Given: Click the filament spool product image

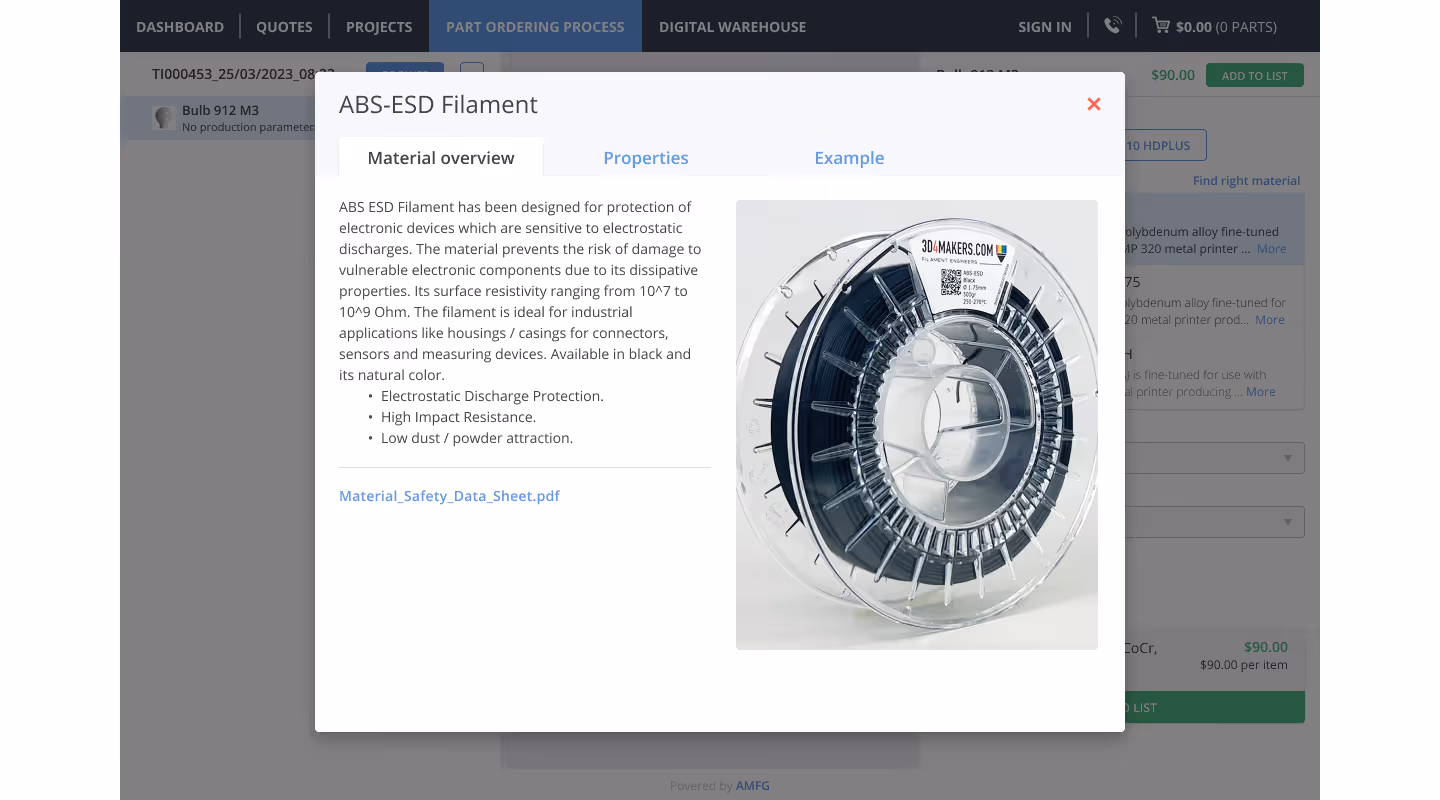Looking at the screenshot, I should 917,425.
